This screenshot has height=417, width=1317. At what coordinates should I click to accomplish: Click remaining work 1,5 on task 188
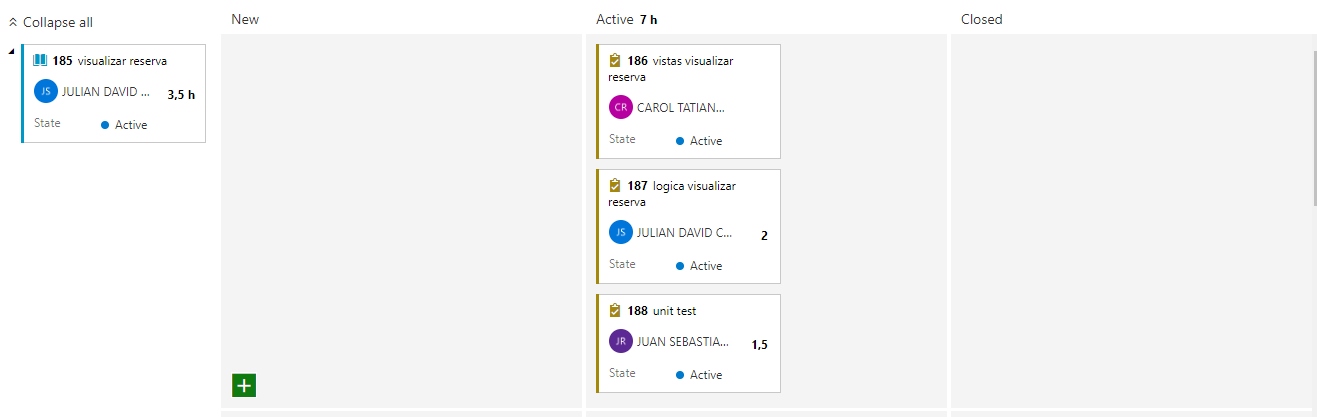click(759, 345)
